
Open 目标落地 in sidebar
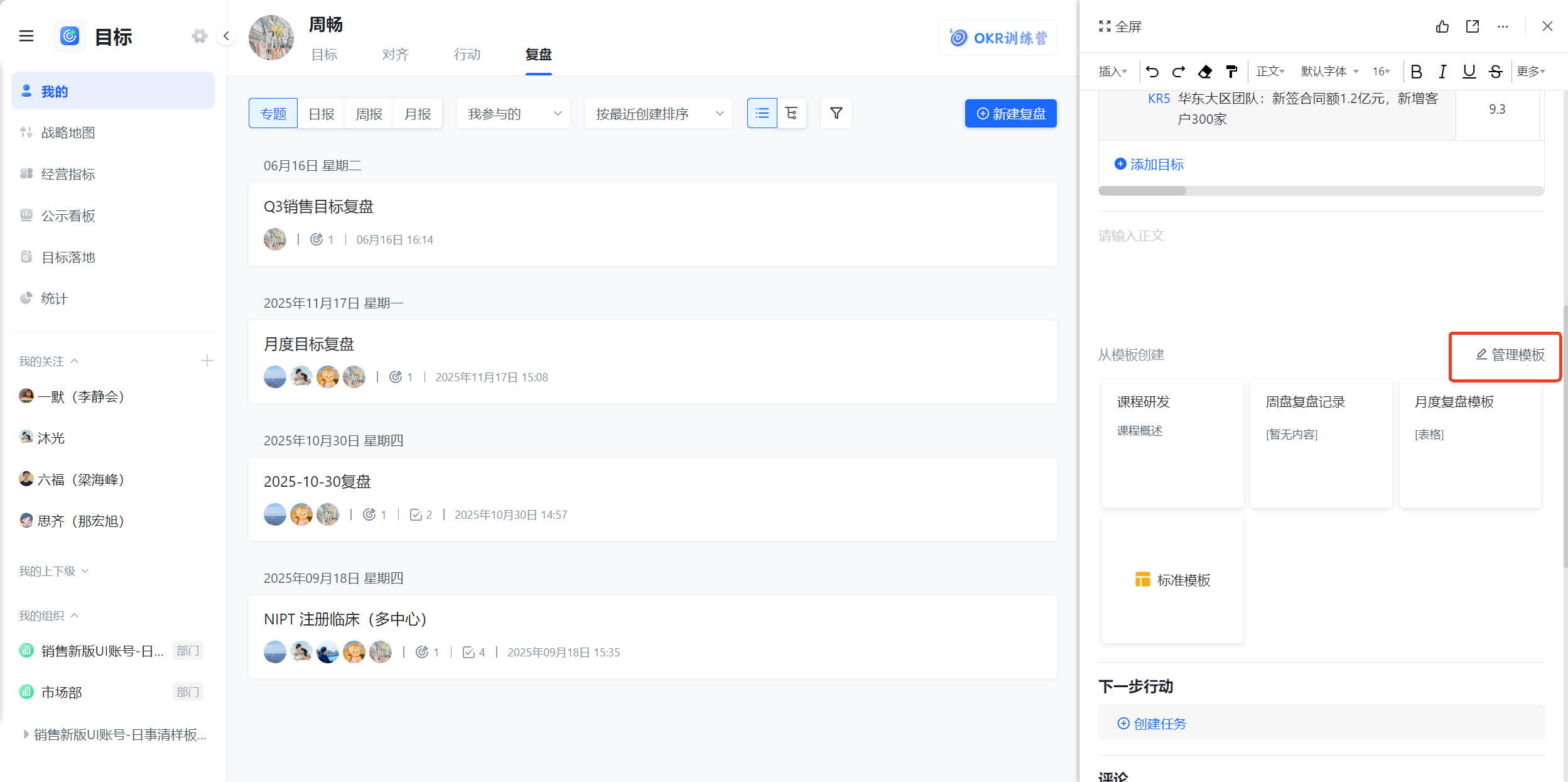coord(113,257)
